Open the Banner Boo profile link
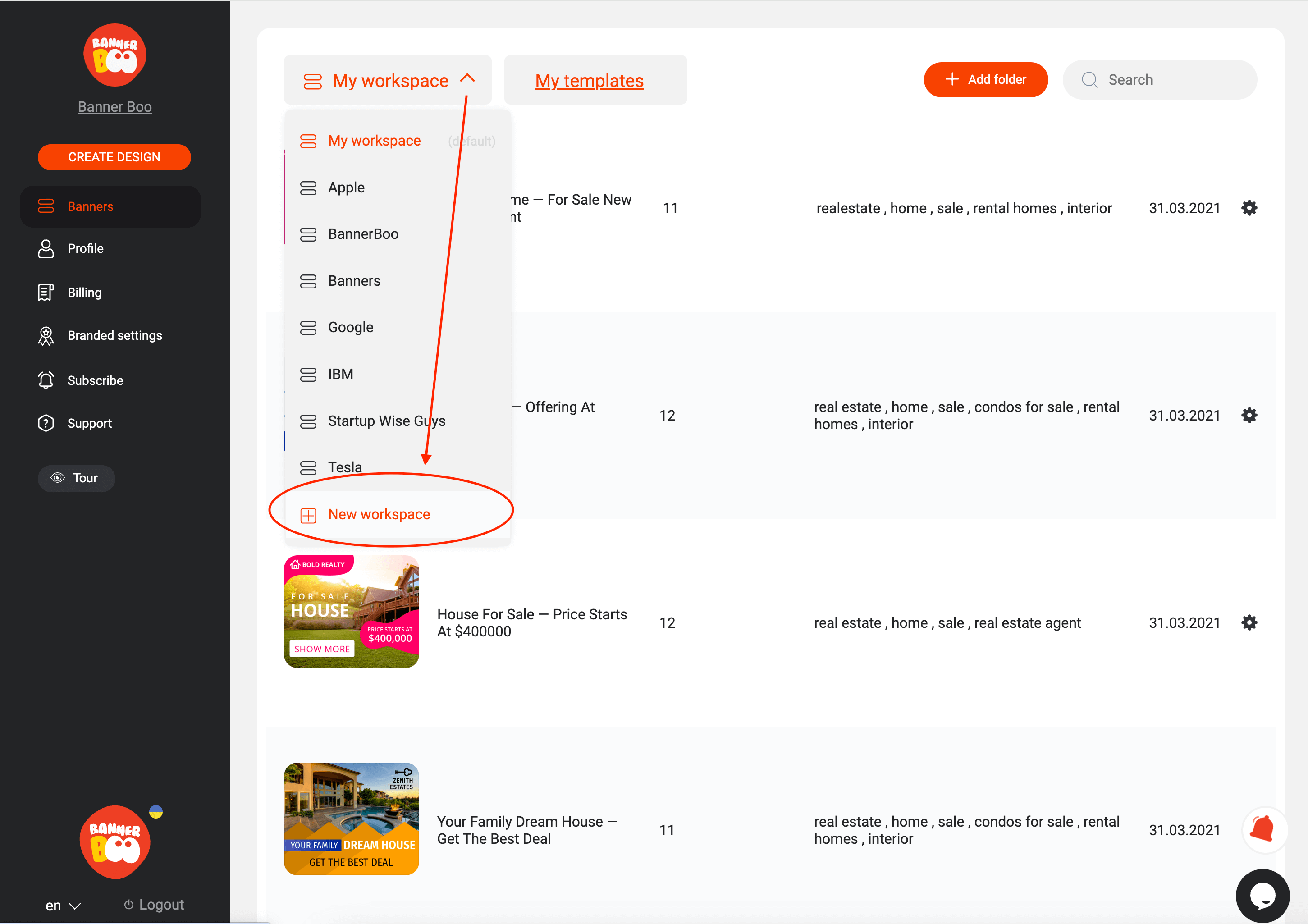Viewport: 1308px width, 924px height. coord(114,106)
